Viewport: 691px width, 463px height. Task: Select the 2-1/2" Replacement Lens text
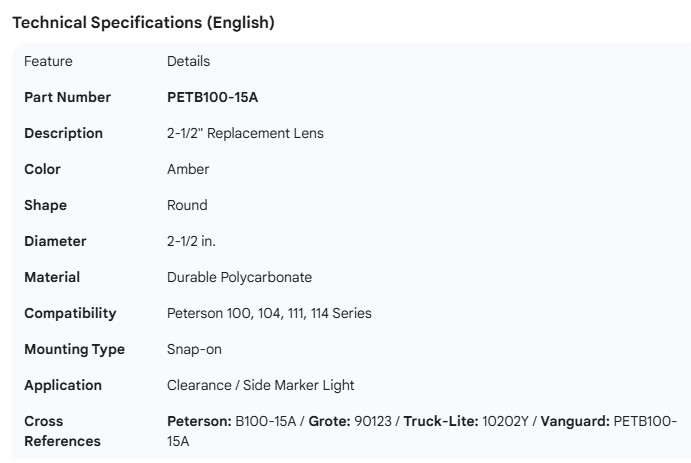(245, 133)
